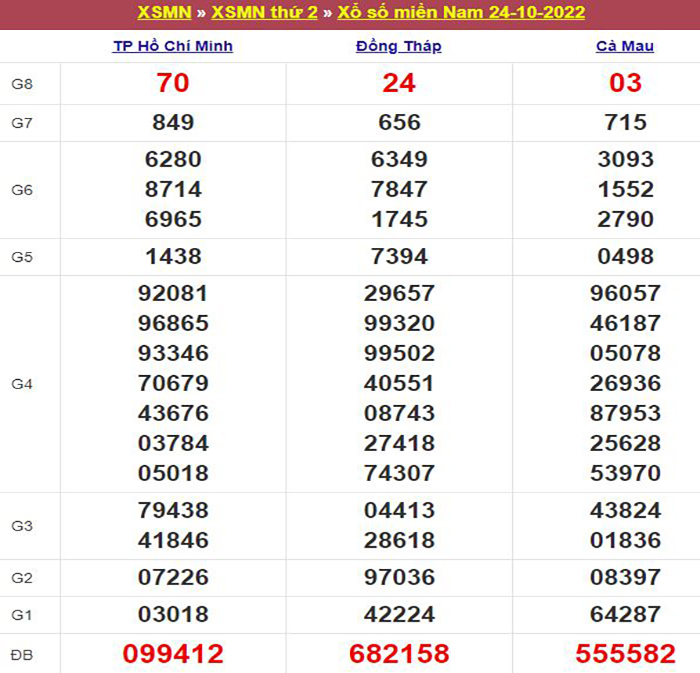The image size is (700, 673).
Task: Select G4 number 93346
Action: click(173, 353)
